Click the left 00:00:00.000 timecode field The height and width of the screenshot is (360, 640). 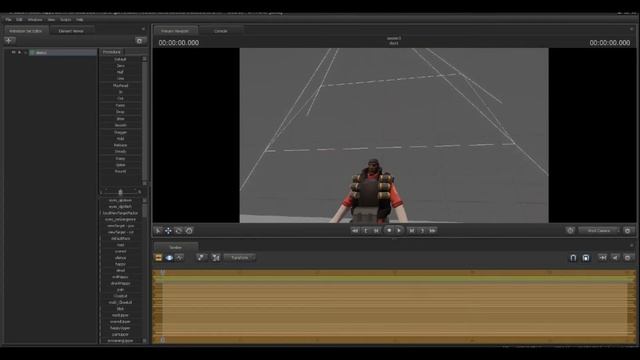click(179, 43)
